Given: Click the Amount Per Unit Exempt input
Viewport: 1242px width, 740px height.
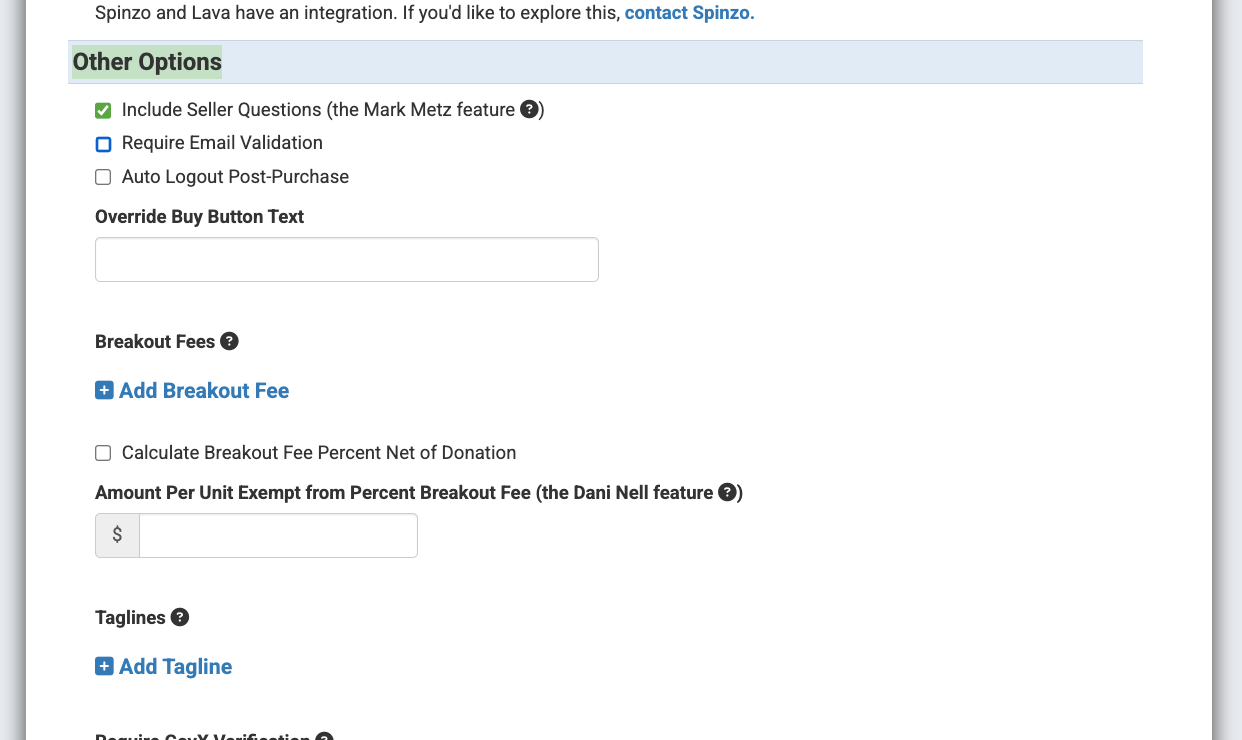Looking at the screenshot, I should [278, 535].
